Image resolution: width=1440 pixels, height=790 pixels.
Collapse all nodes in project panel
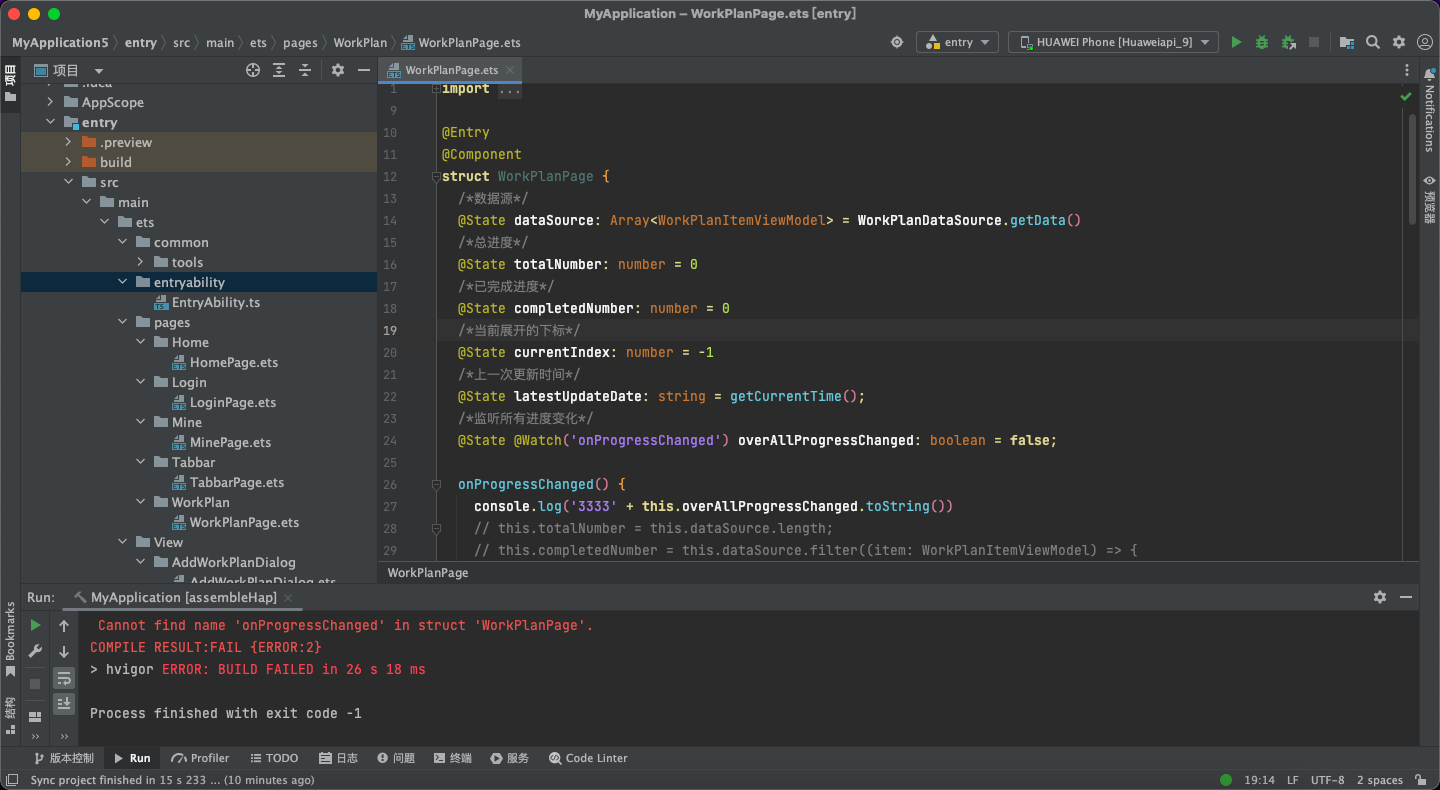coord(305,70)
